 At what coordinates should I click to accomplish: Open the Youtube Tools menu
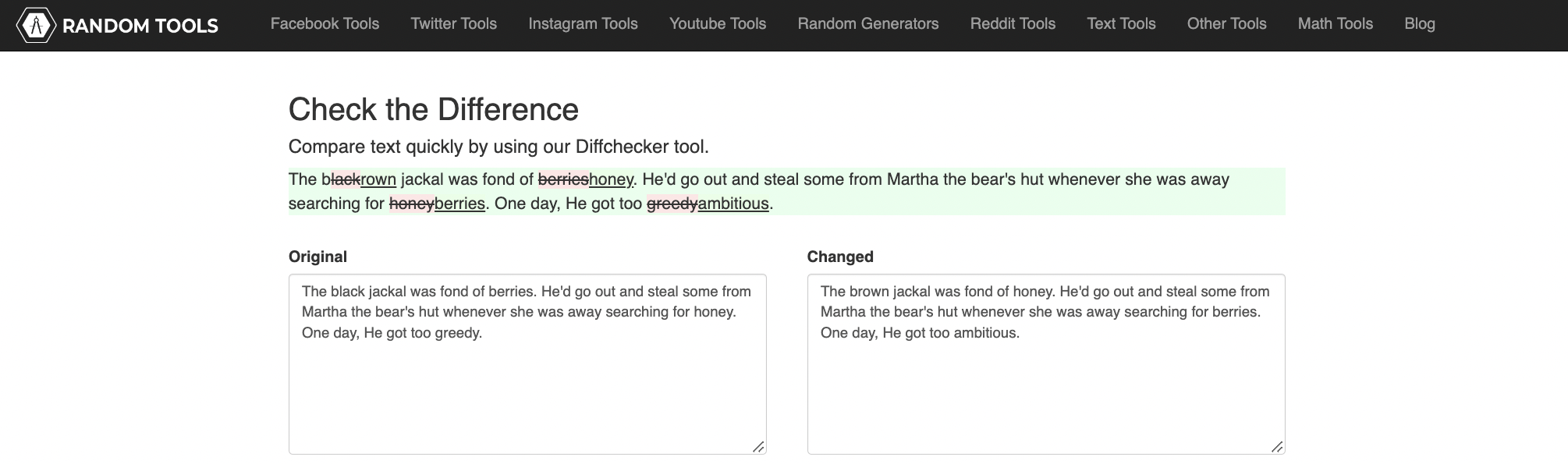(717, 24)
